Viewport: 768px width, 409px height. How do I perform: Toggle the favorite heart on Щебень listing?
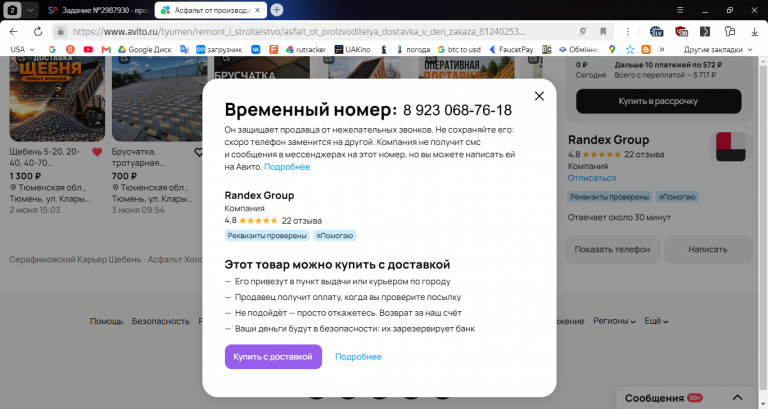(x=97, y=152)
